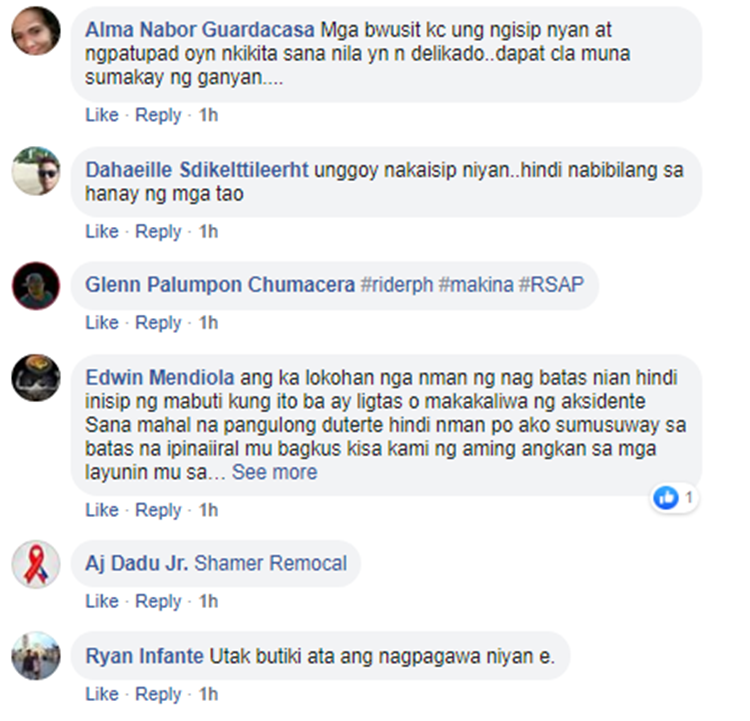Like Edwin Mendiola's comment
Viewport: 750px width, 721px height.
pos(102,510)
